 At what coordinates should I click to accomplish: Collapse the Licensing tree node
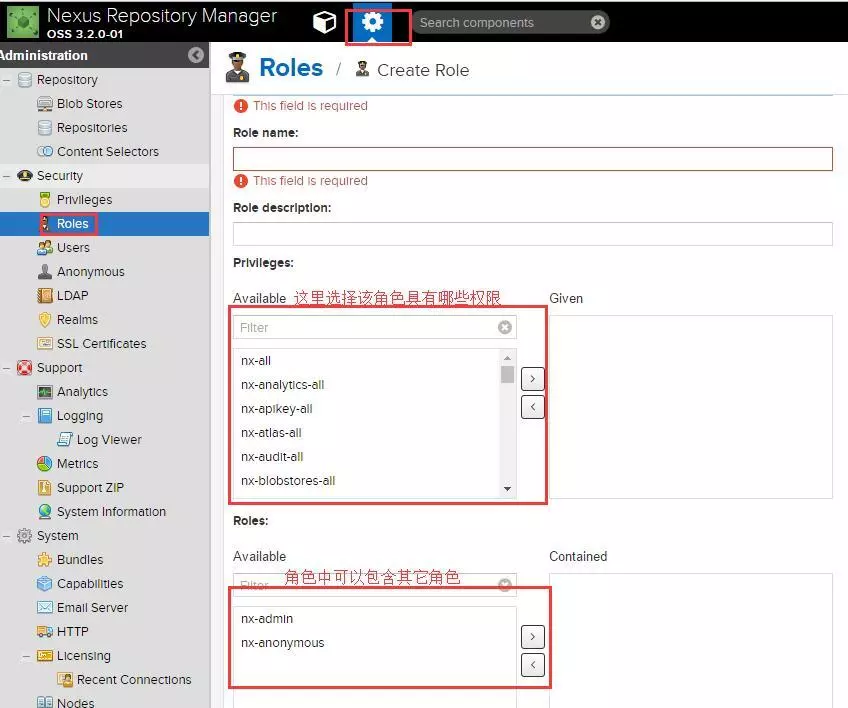point(26,656)
